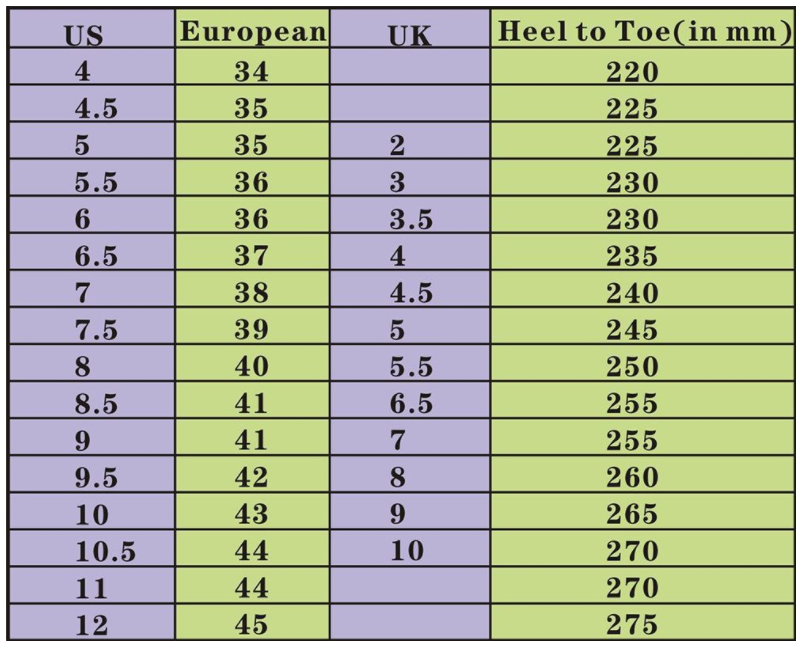
Task: Click the 220 mm heel-to-toe value
Action: click(x=632, y=72)
